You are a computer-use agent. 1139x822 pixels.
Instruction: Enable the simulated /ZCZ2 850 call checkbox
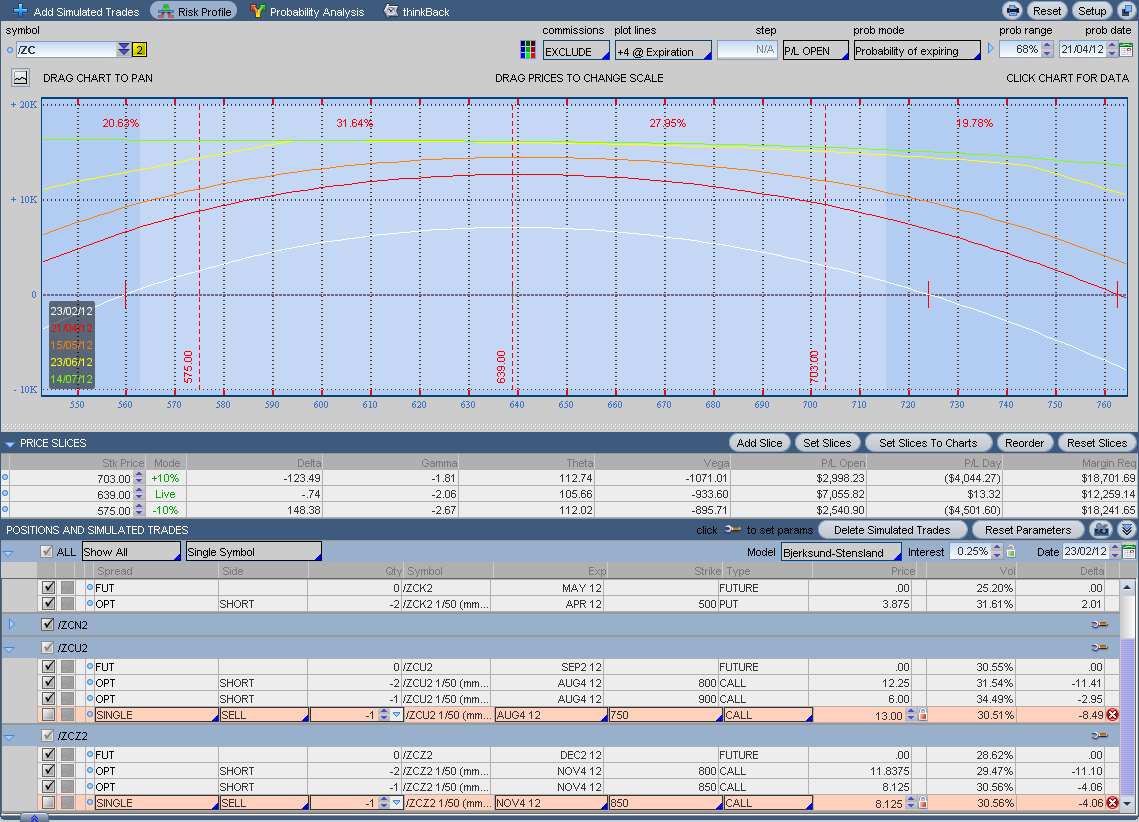48,803
